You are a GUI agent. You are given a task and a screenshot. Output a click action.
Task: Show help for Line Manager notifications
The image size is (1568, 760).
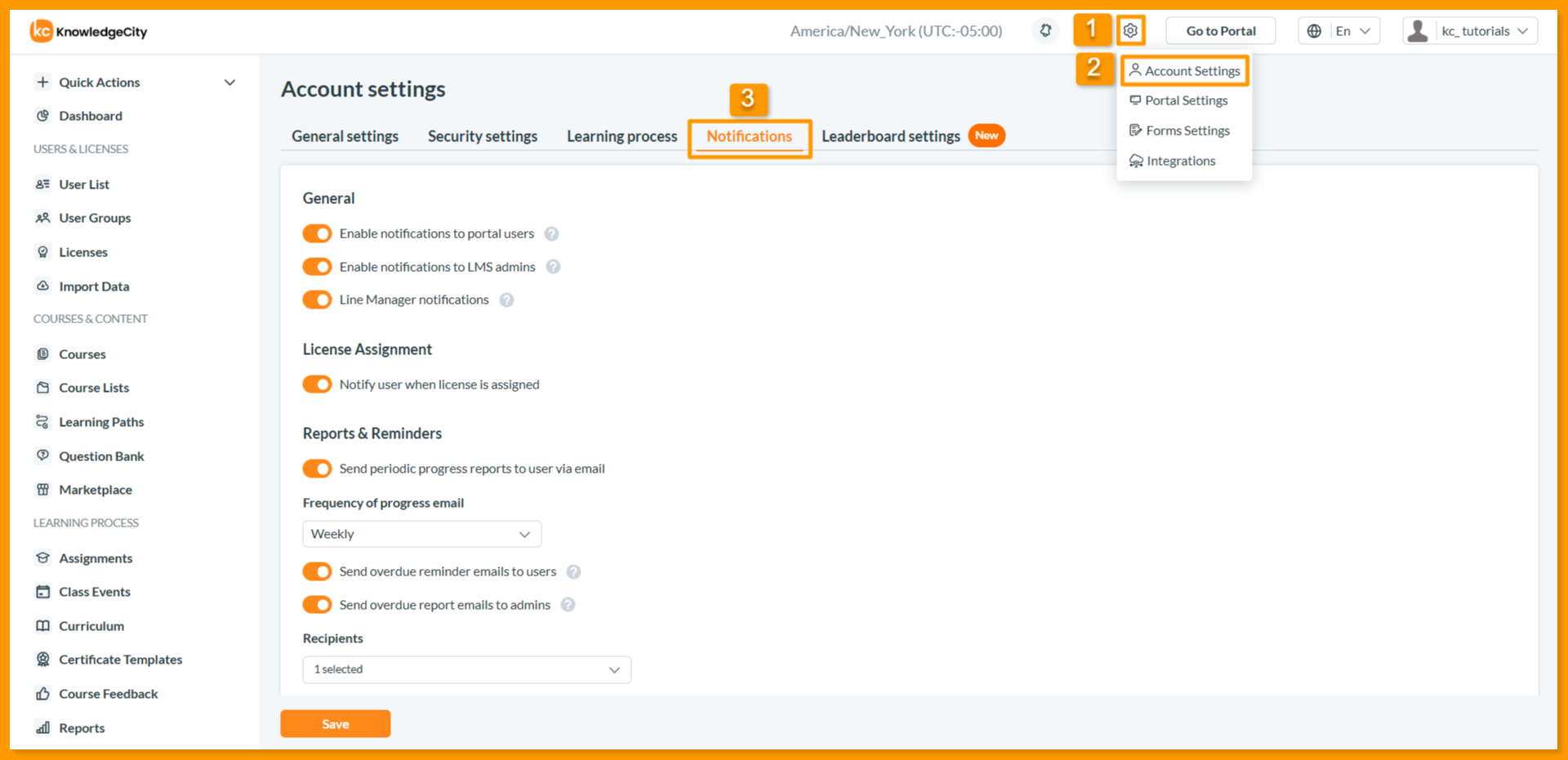pyautogui.click(x=506, y=300)
